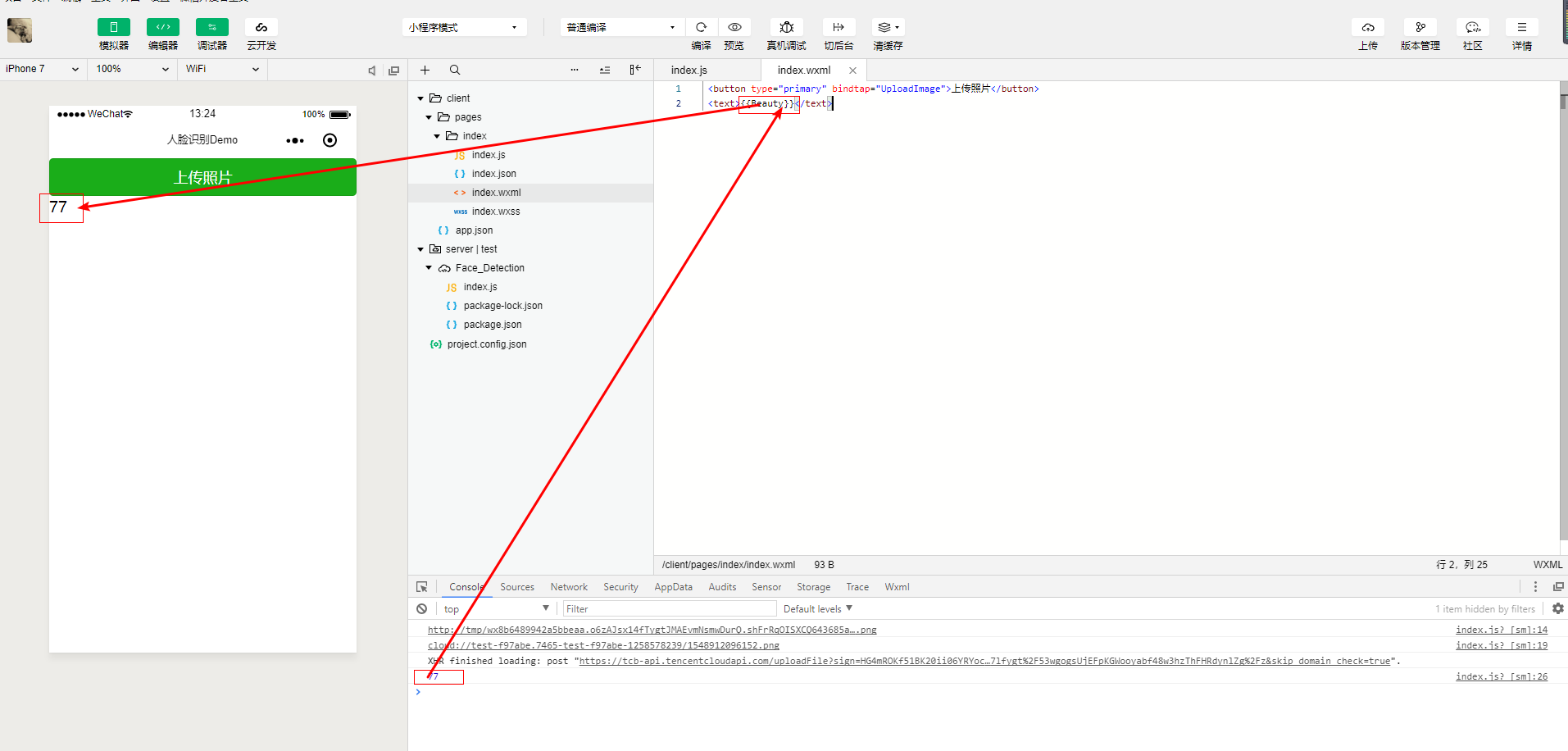
Task: Collapse the Face_Detection folder
Action: point(429,268)
